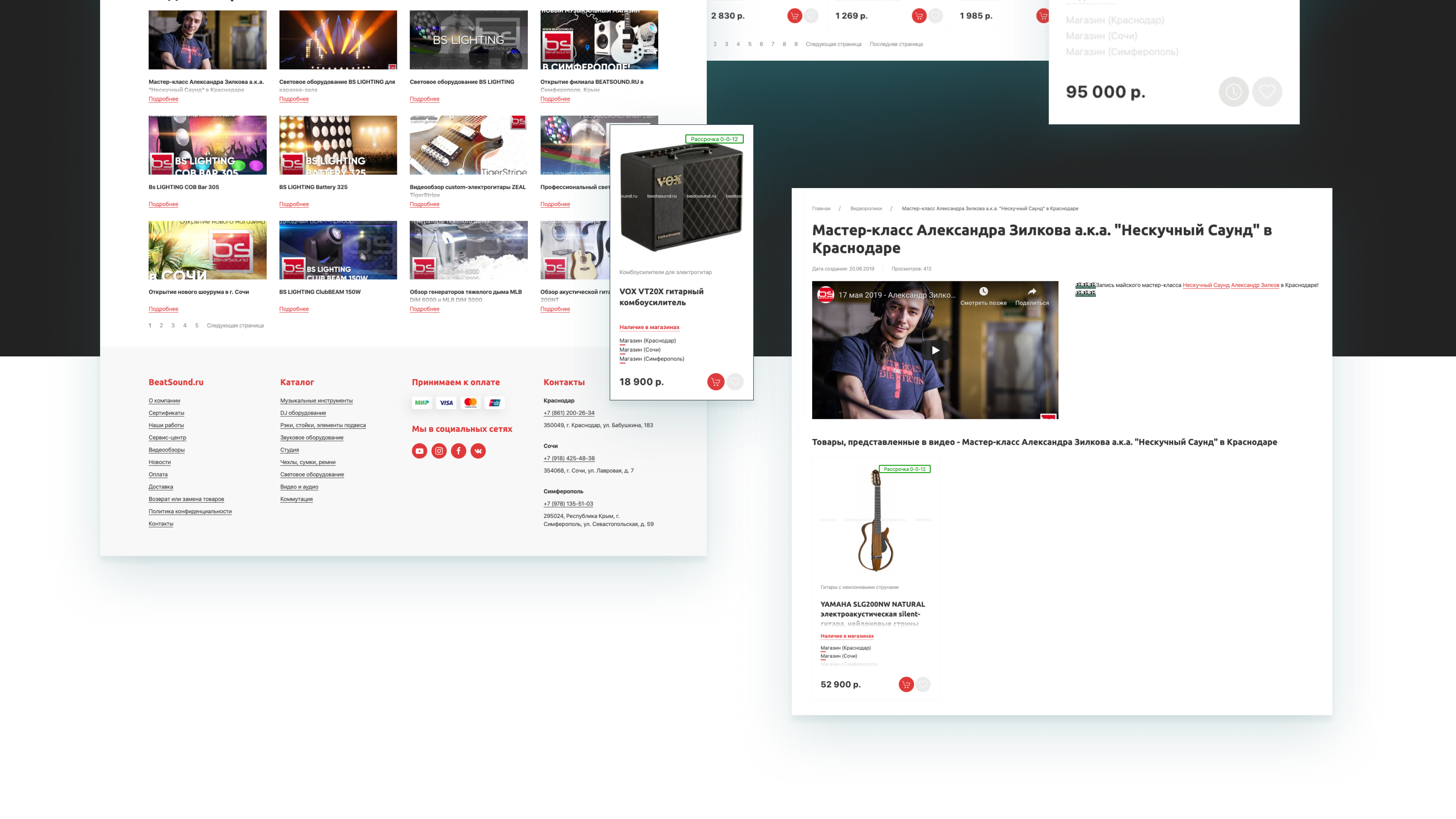Open YouTube social icon in footer
This screenshot has height=819, width=1456.
click(419, 450)
